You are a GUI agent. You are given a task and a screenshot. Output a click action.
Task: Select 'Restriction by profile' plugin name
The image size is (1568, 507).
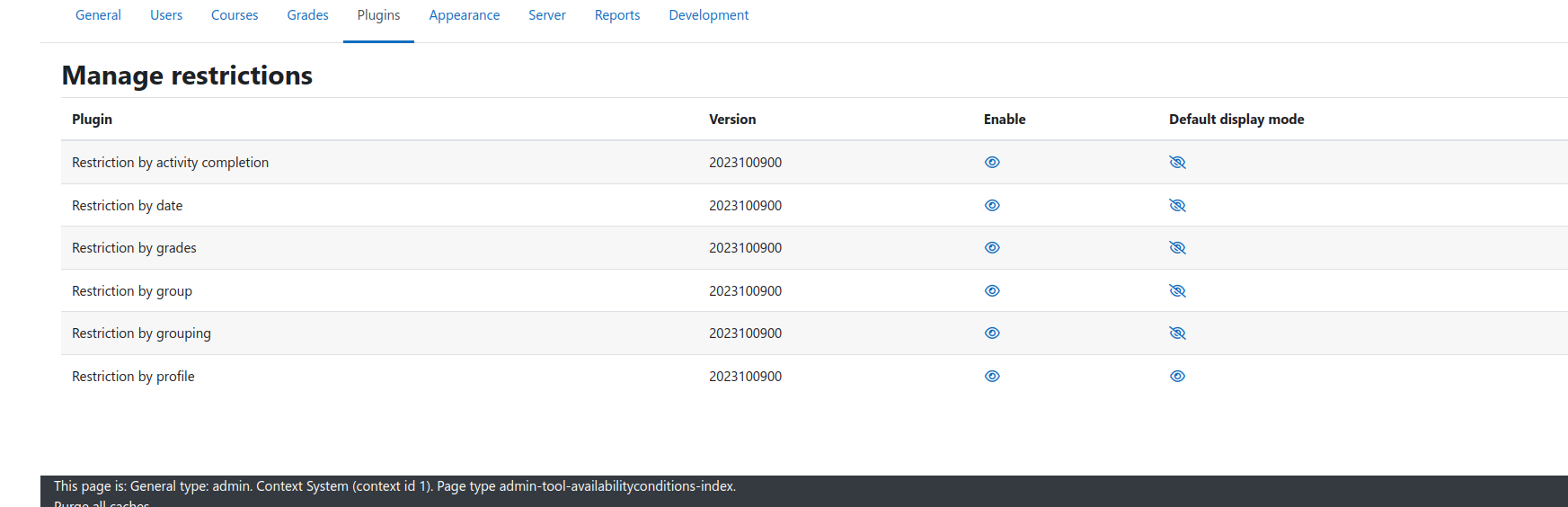coord(133,377)
